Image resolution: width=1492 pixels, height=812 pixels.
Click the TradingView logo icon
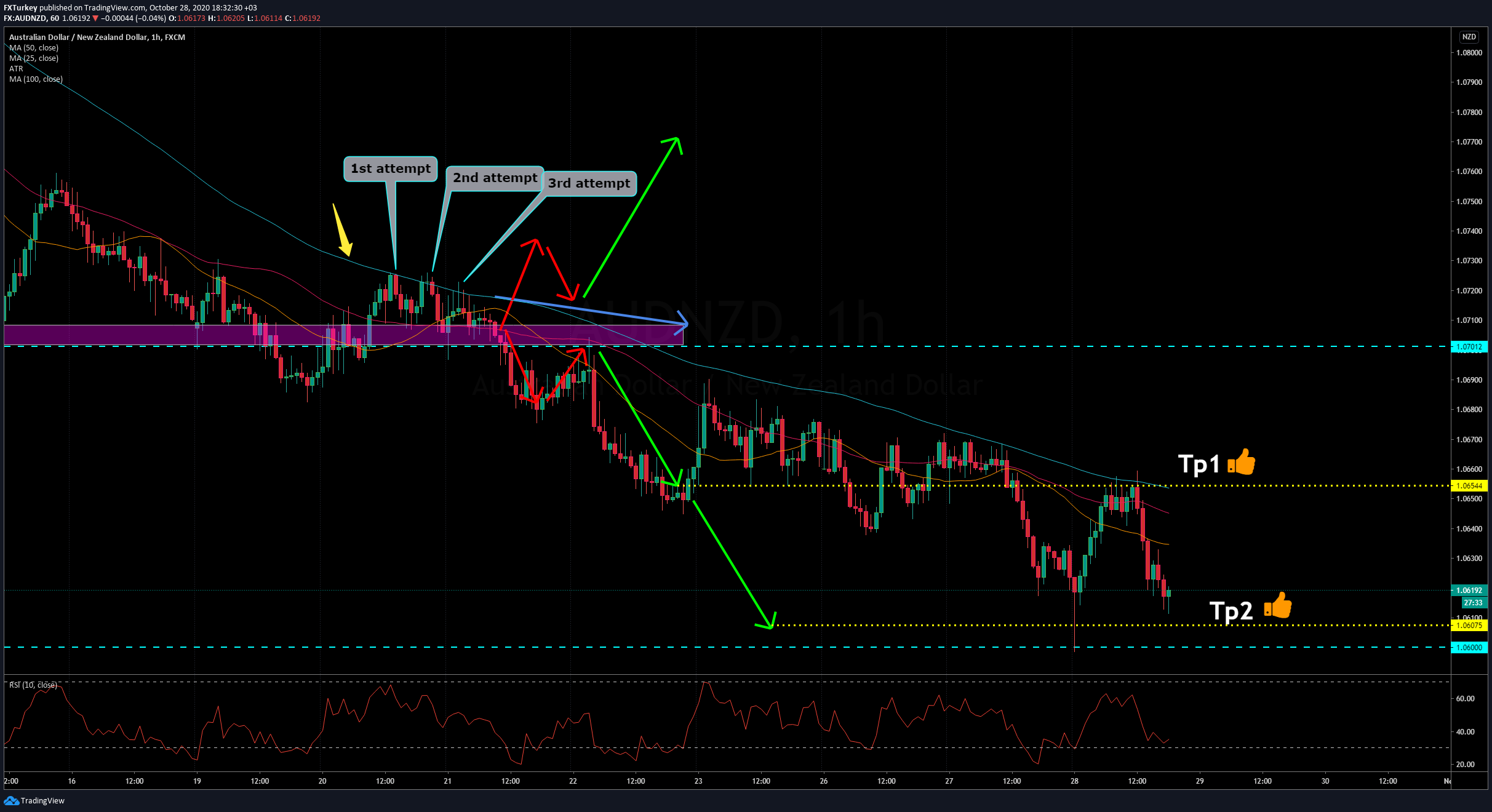click(11, 800)
